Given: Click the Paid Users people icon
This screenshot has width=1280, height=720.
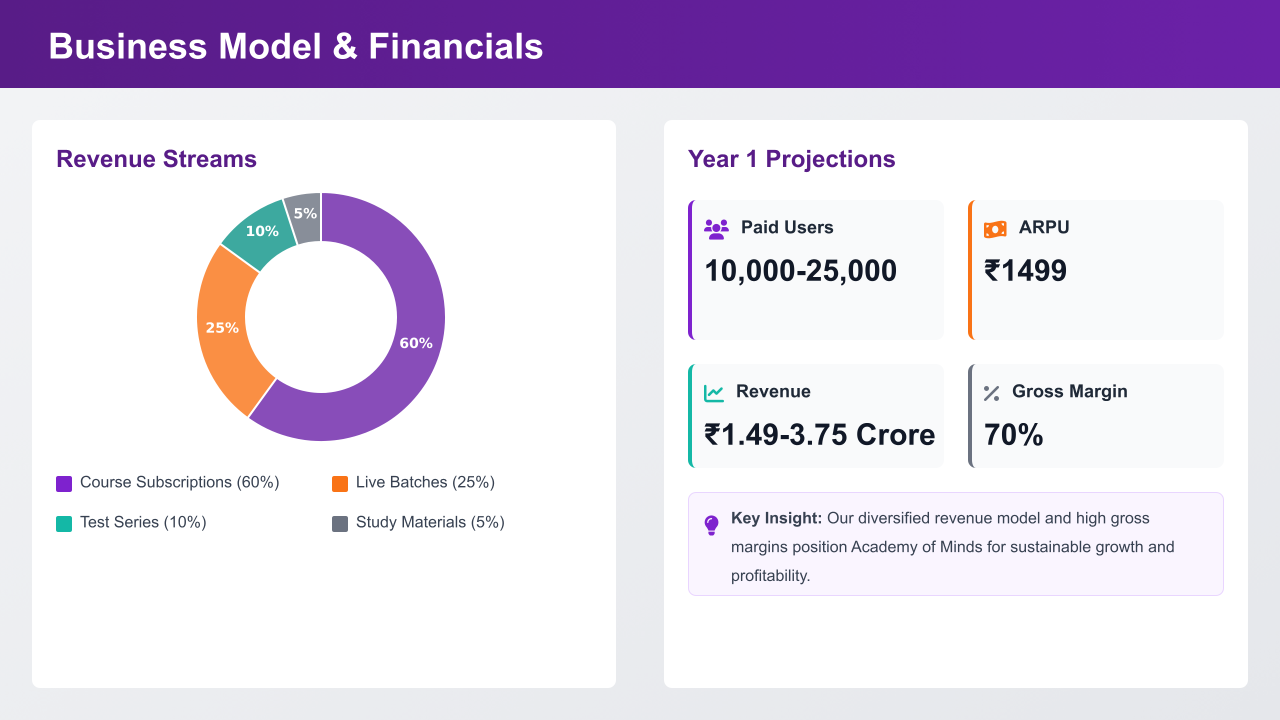Looking at the screenshot, I should coord(716,229).
